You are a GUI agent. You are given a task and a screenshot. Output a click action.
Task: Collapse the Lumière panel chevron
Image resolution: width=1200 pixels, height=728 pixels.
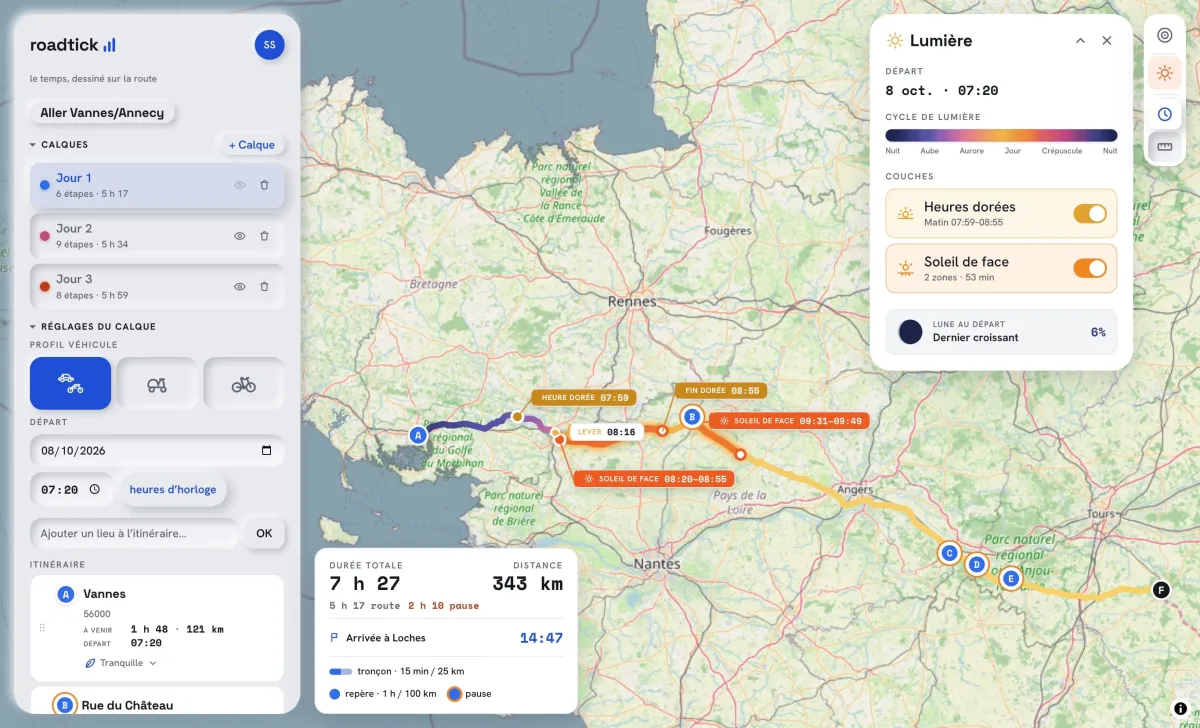[1080, 41]
